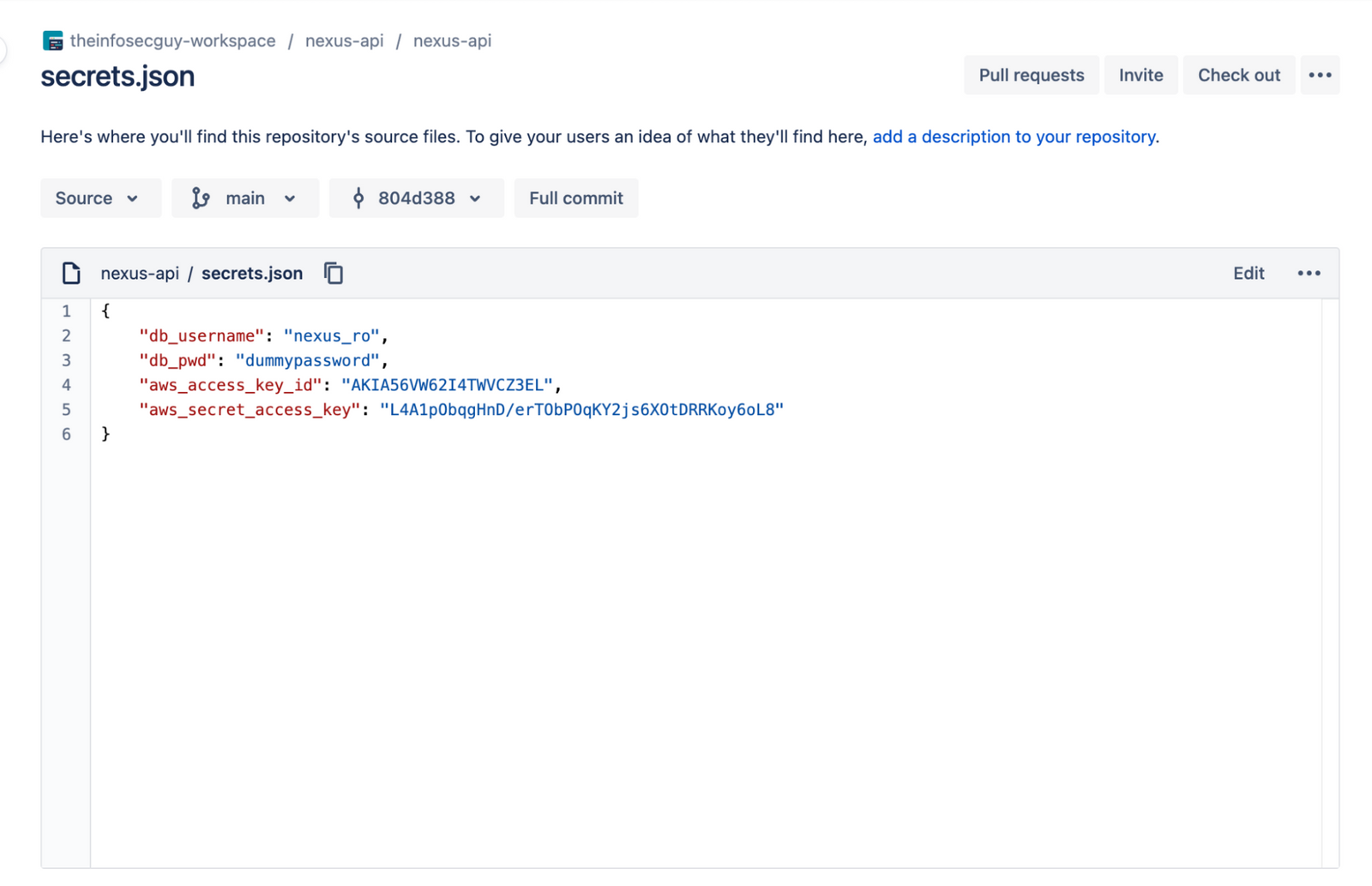Open the Full commit view
Screen dimensions: 1372x886
[x=576, y=198]
